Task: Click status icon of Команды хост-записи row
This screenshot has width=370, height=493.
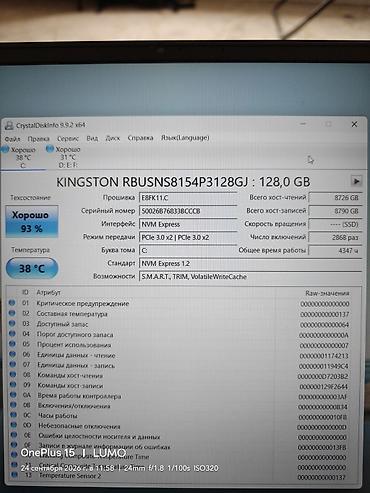Action: (x=13, y=385)
